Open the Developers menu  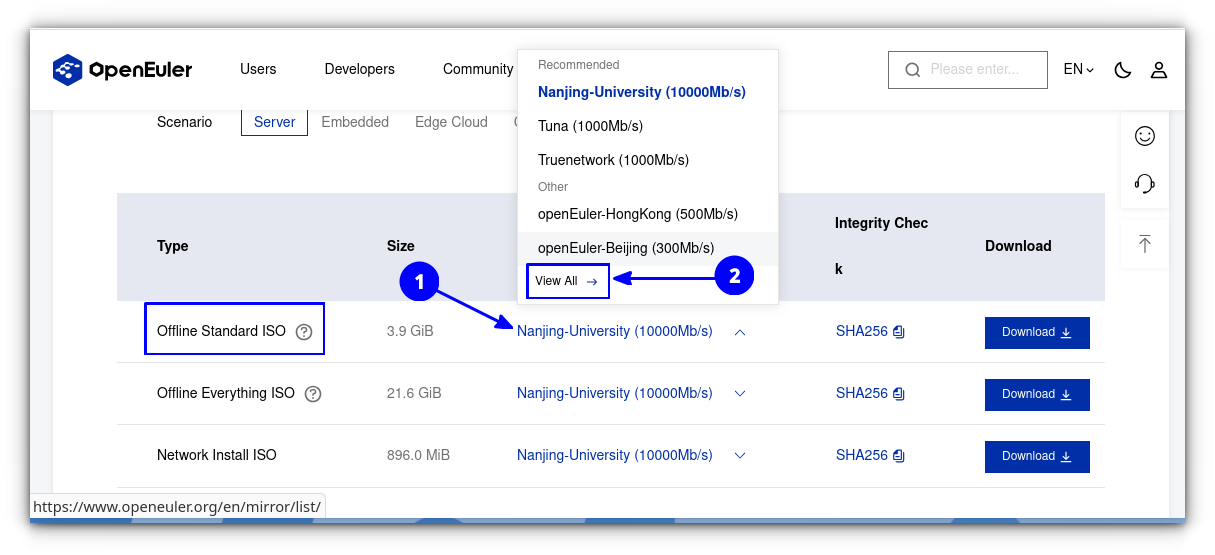[x=359, y=70]
